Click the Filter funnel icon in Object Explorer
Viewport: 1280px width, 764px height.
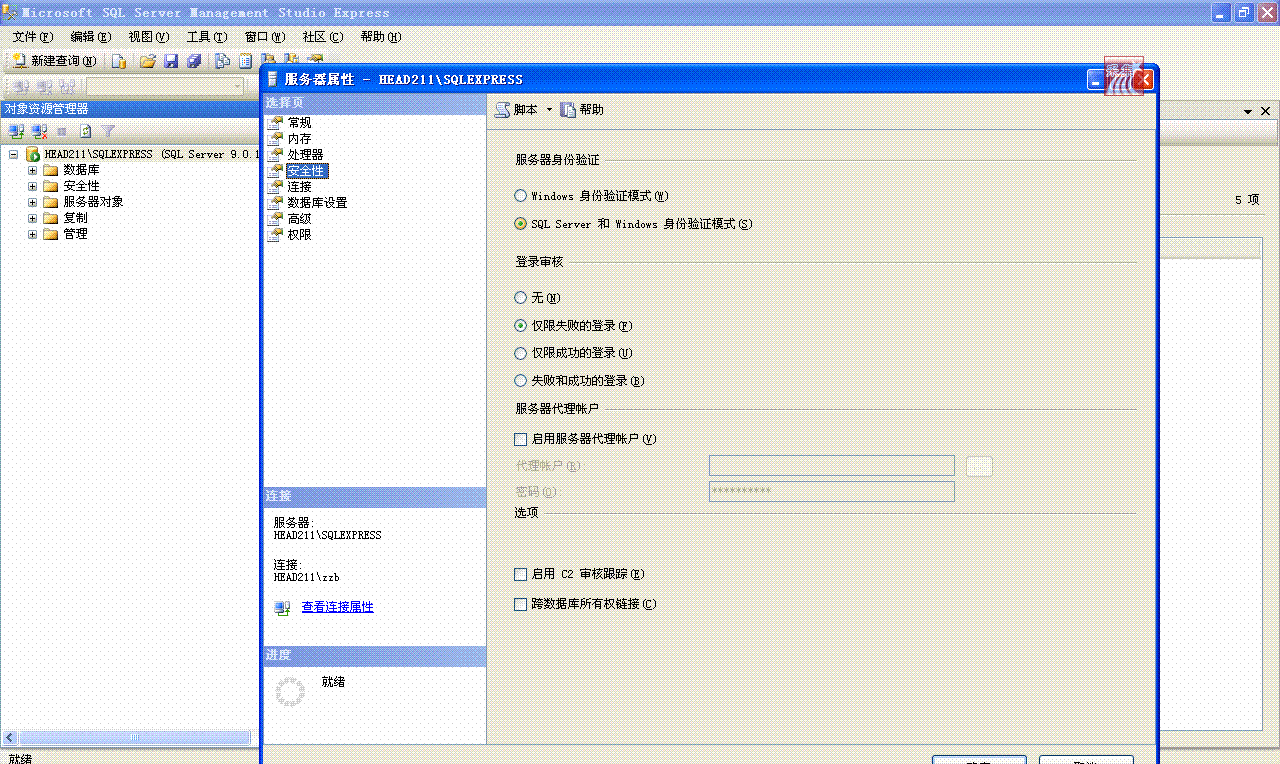[108, 131]
